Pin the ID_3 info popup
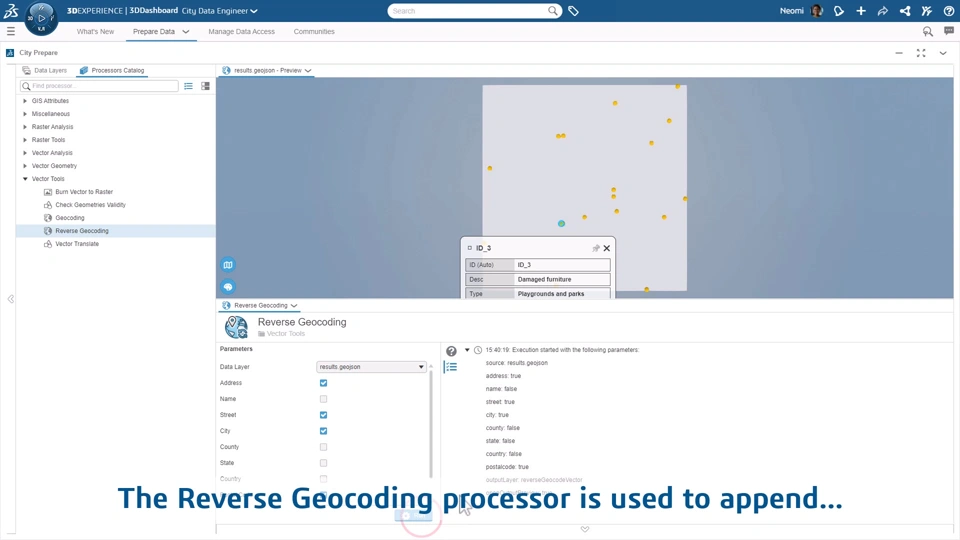This screenshot has height=540, width=960. pos(595,248)
